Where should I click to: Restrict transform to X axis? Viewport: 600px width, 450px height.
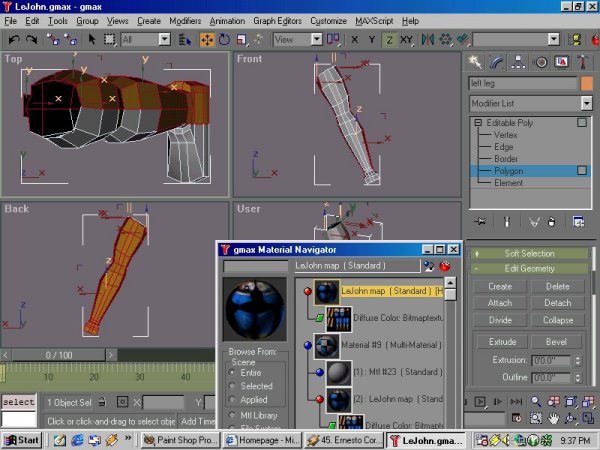pyautogui.click(x=355, y=39)
